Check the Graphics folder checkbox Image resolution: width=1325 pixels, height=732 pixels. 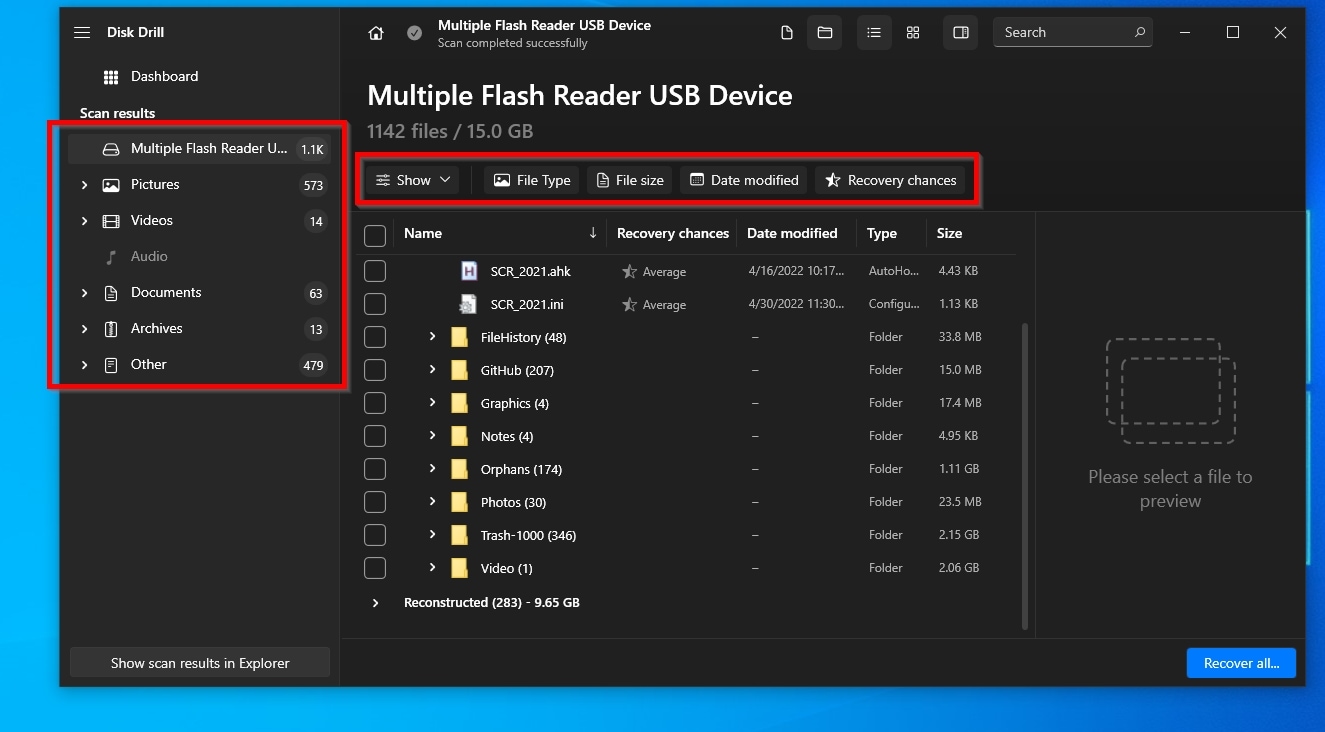point(375,403)
